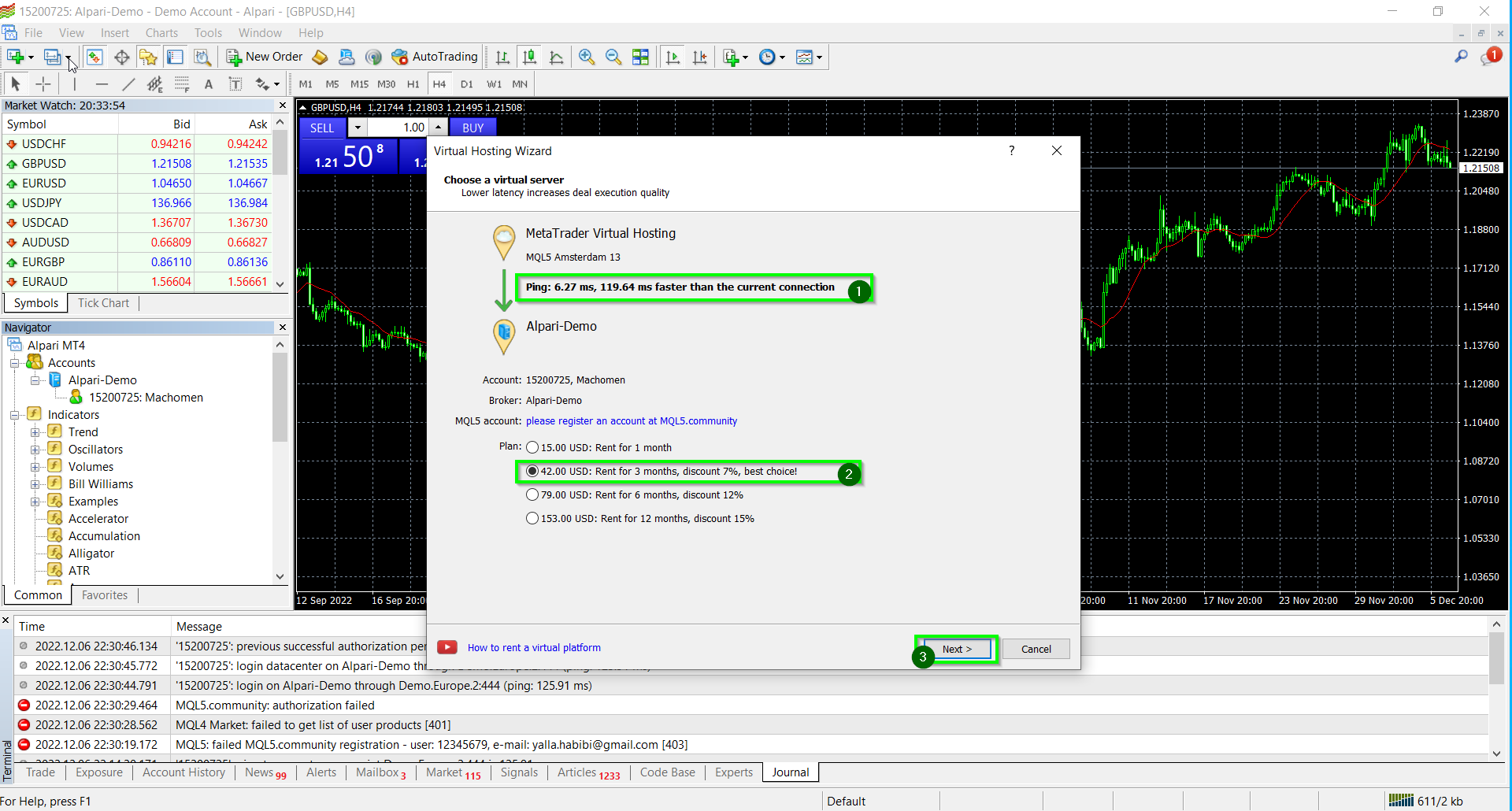Open the Charts menu
The height and width of the screenshot is (811, 1512).
coord(161,33)
